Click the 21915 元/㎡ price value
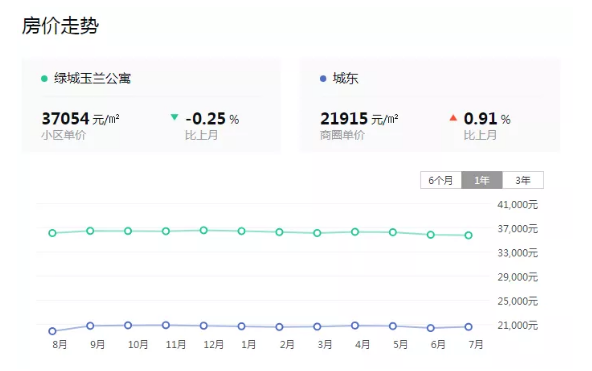The height and width of the screenshot is (371, 592). pyautogui.click(x=359, y=119)
